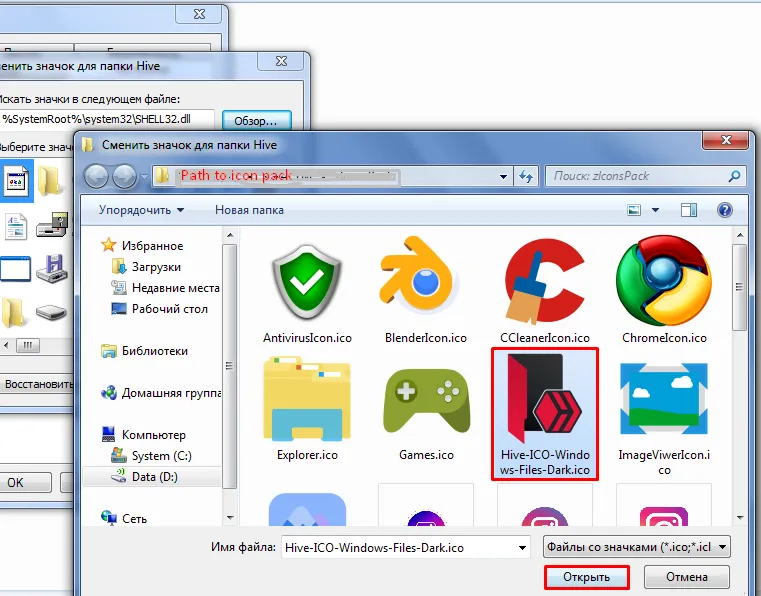761x596 pixels.
Task: Select the yellow folder icon in SHELL32 list
Action: 50,181
